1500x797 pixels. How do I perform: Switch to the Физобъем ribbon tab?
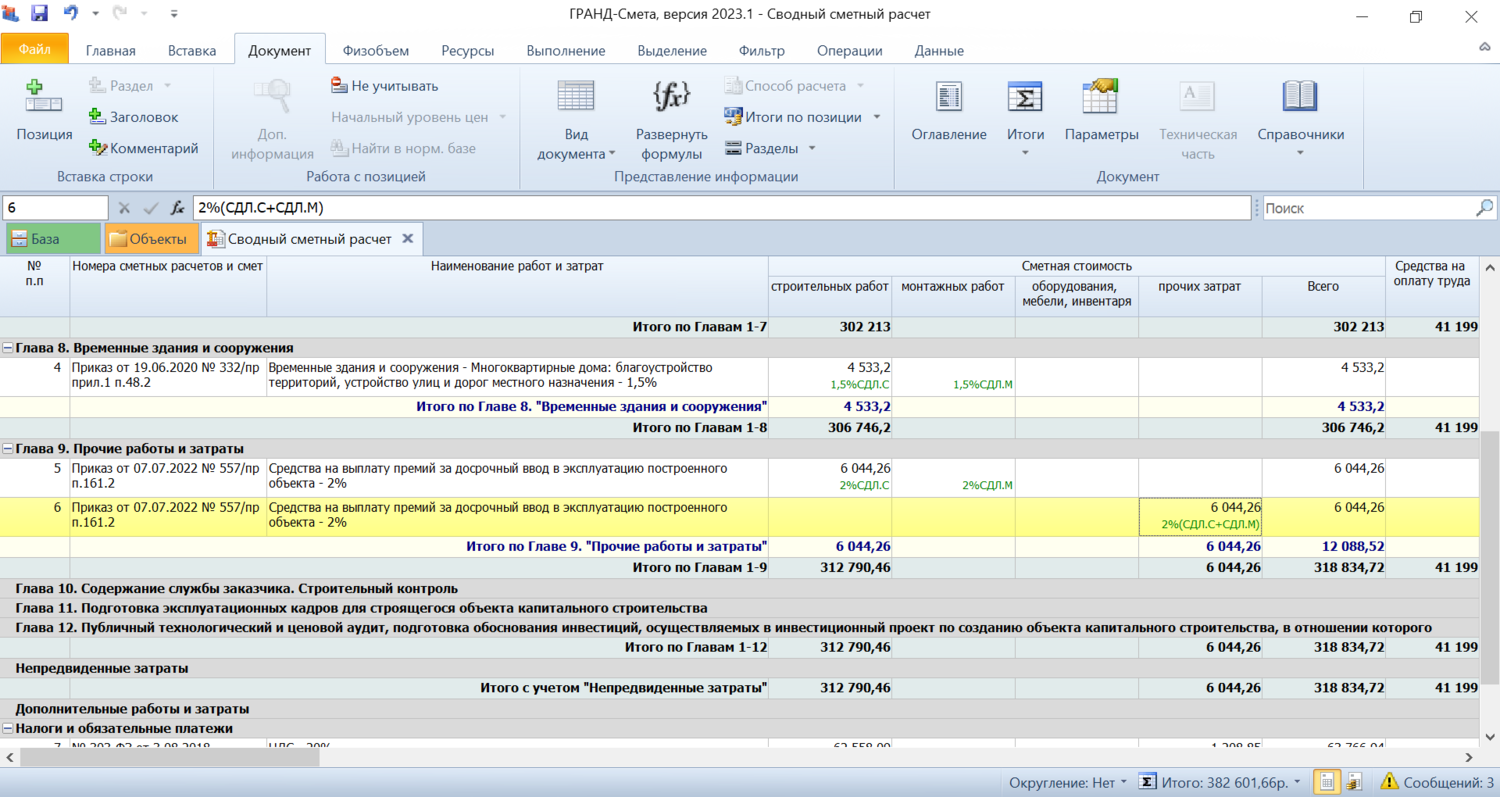(x=375, y=51)
